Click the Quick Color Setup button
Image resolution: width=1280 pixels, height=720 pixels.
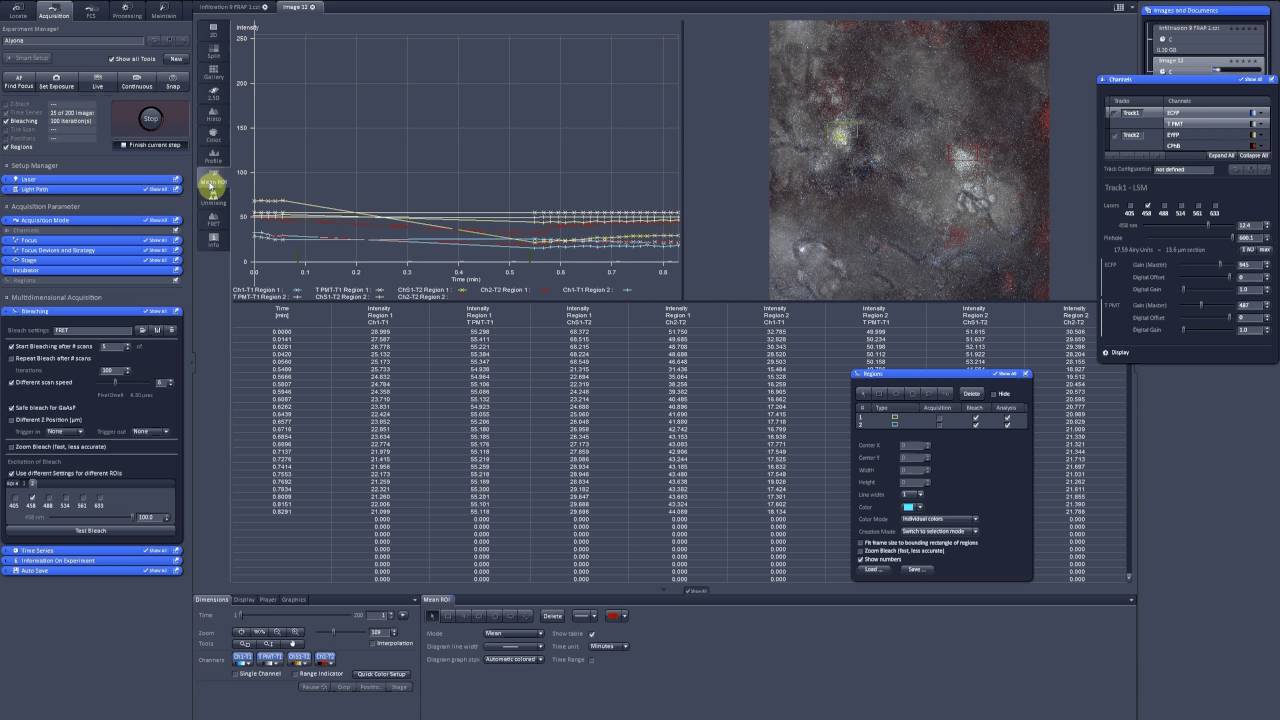tap(381, 674)
